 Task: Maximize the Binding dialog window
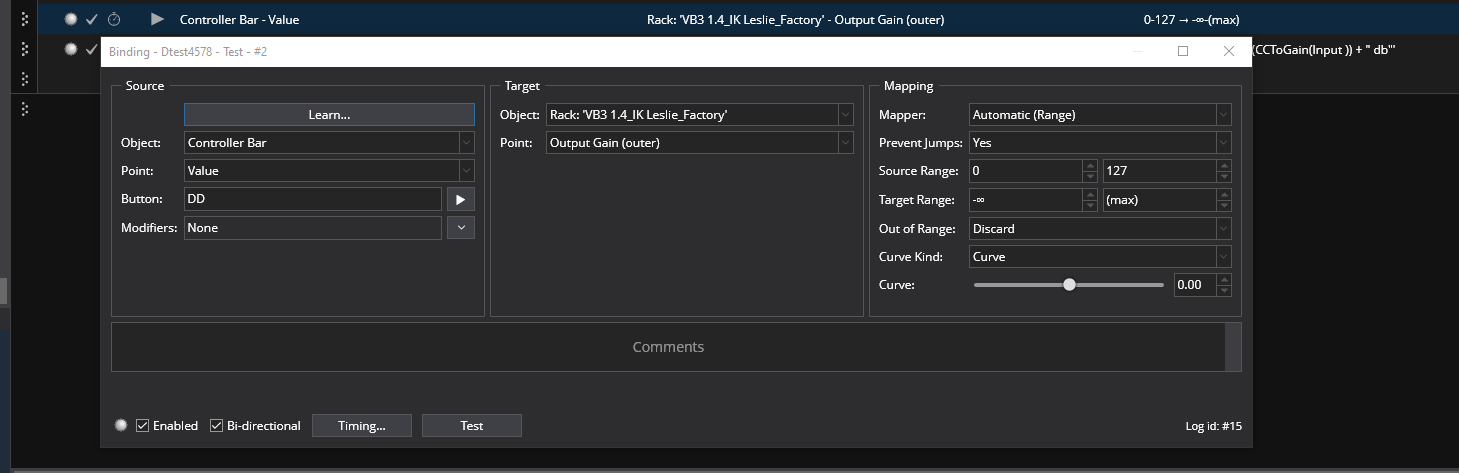pos(1183,51)
